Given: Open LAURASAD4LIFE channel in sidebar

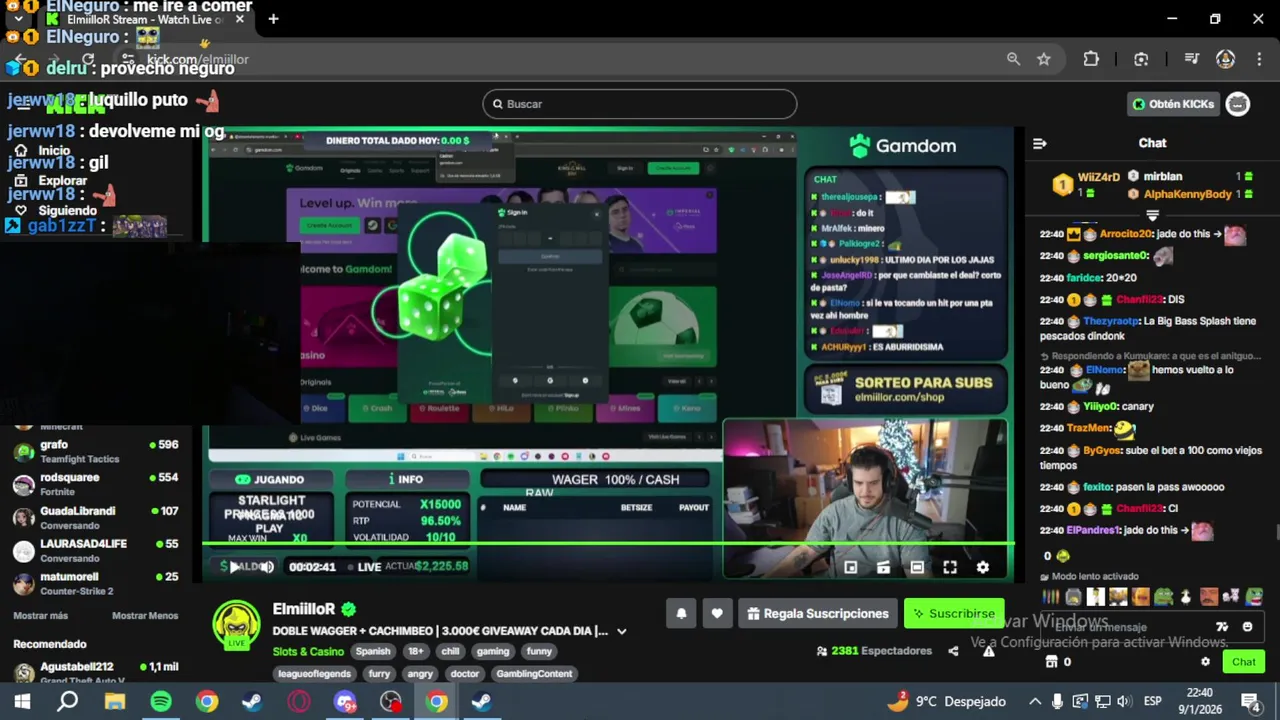Looking at the screenshot, I should click(x=96, y=550).
